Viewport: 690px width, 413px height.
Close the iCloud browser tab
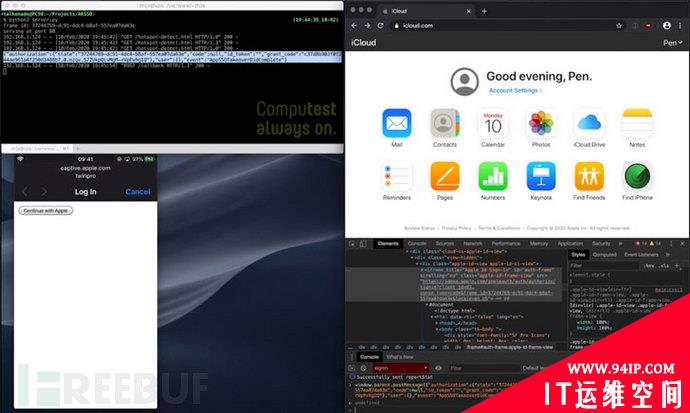tap(468, 11)
